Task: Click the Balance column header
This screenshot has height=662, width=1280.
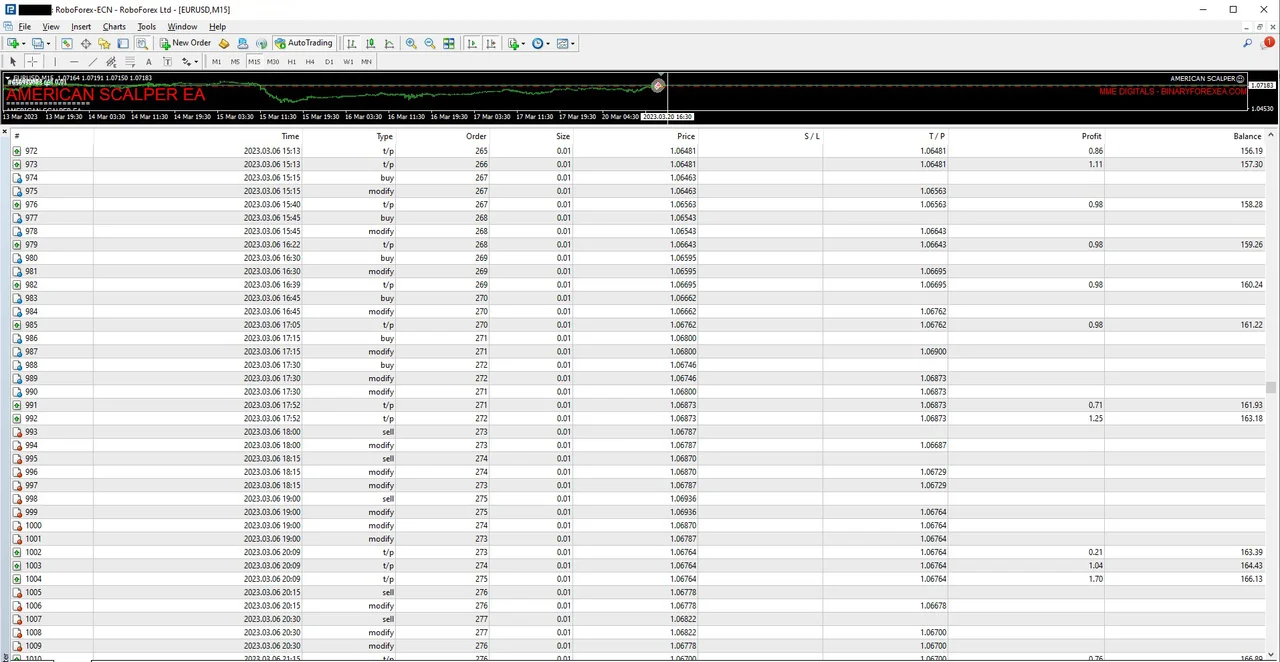Action: pos(1247,136)
